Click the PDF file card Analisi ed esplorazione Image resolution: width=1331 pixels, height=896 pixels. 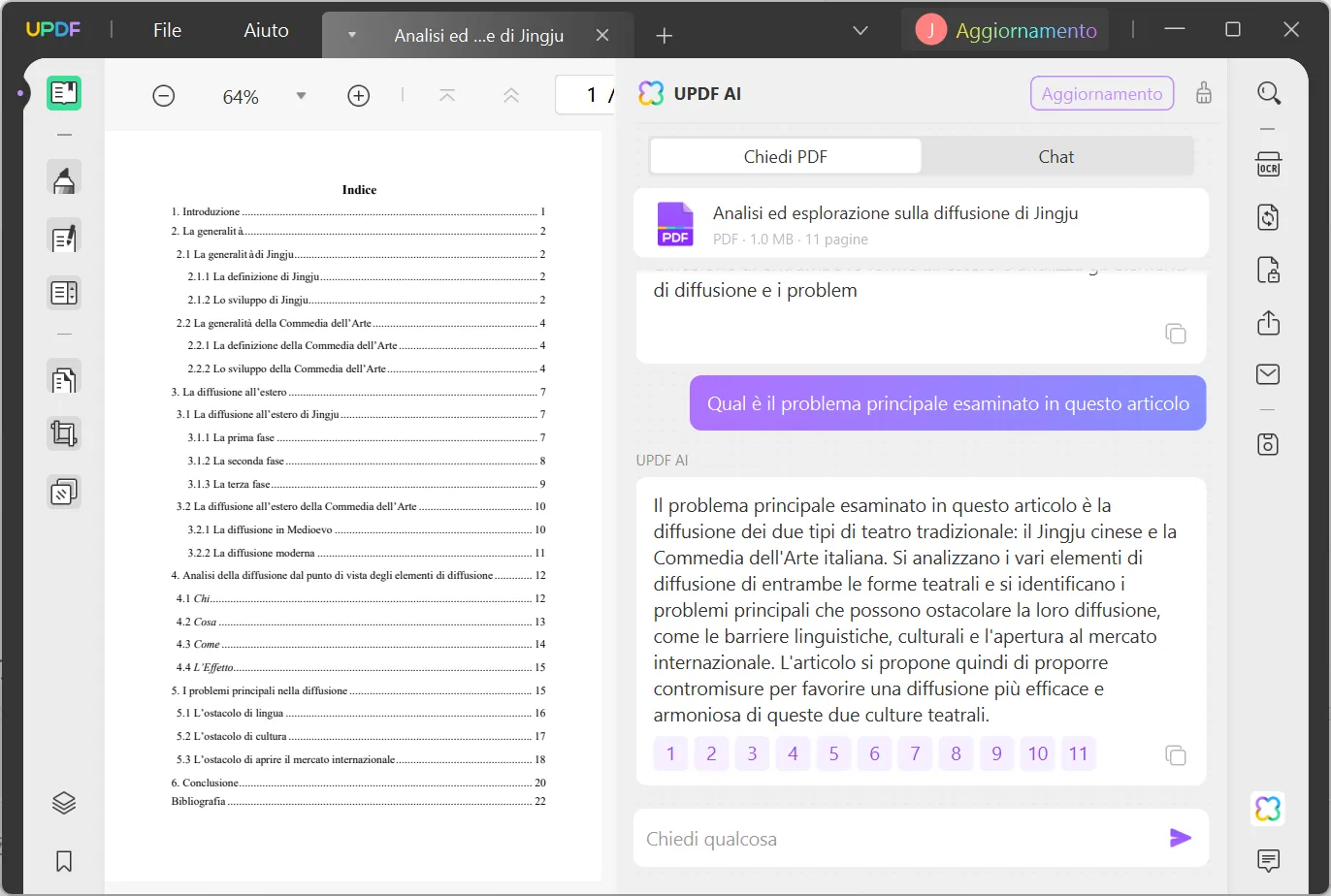[921, 224]
